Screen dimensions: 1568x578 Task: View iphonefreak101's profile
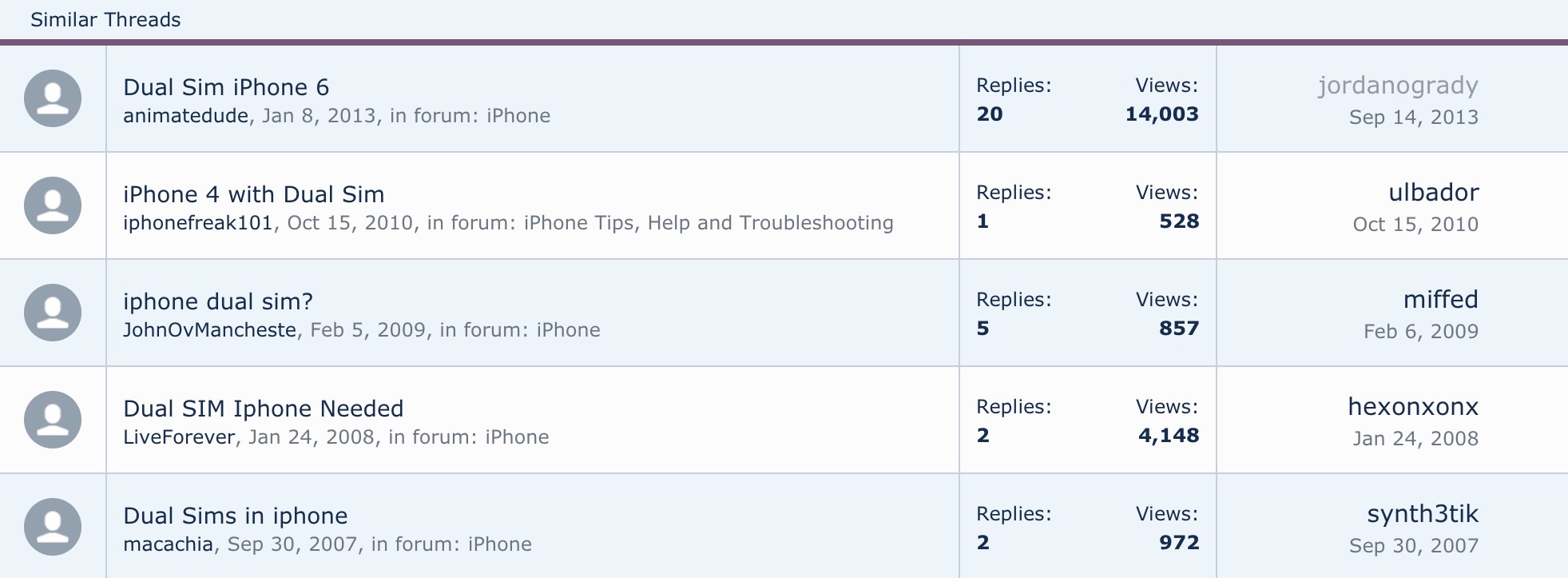click(x=197, y=223)
